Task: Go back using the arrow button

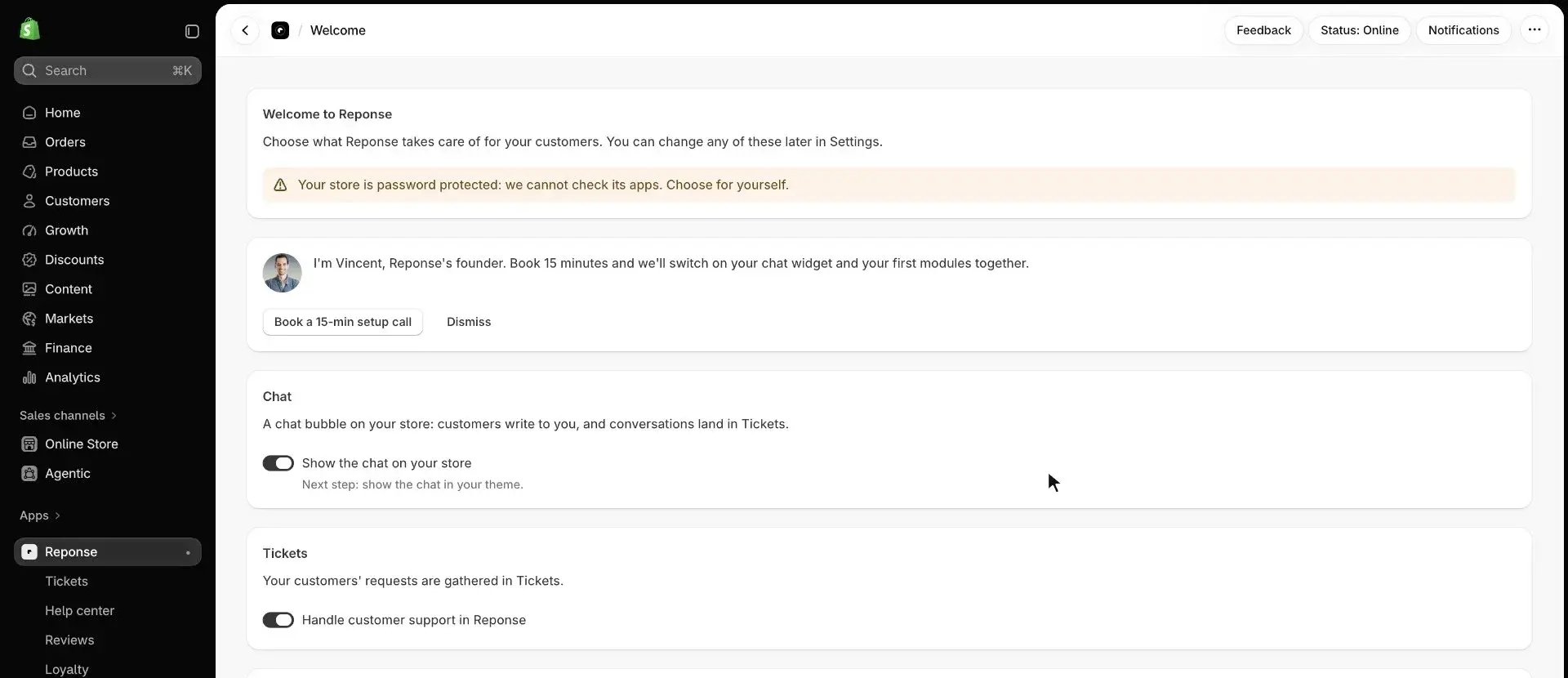Action: click(245, 30)
